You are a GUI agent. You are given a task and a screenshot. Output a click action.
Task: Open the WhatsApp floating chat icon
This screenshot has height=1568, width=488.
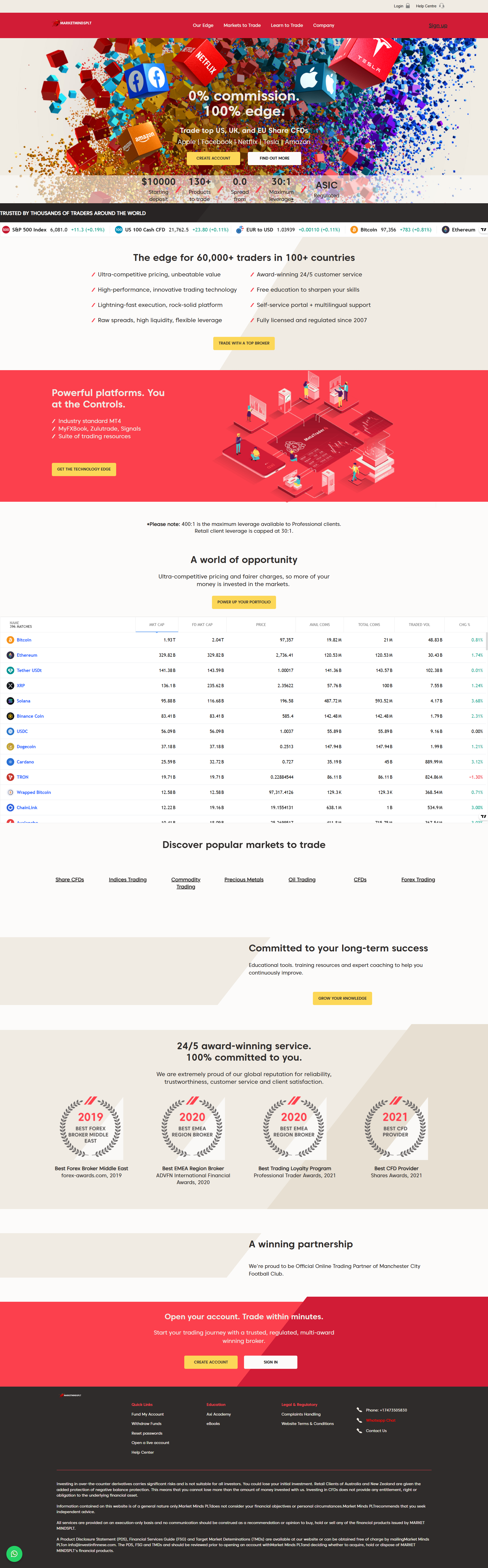click(x=14, y=1553)
